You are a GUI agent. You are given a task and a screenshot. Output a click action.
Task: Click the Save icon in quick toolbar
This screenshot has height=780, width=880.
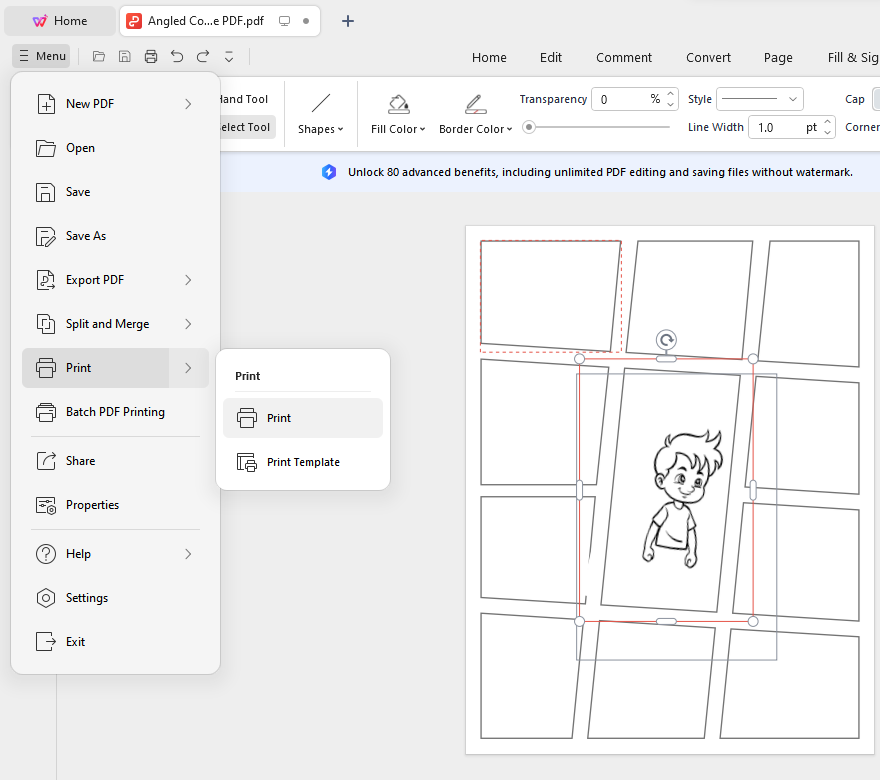coord(124,56)
